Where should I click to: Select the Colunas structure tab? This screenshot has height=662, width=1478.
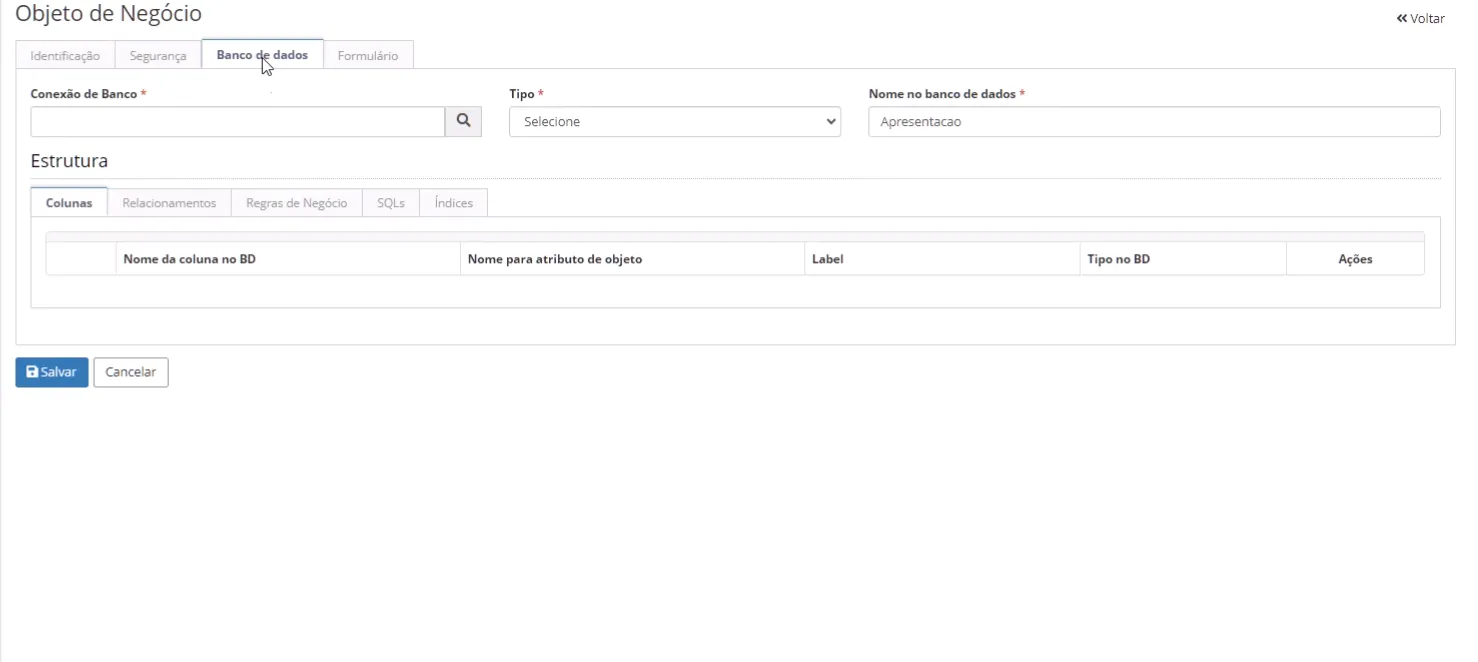coord(69,203)
